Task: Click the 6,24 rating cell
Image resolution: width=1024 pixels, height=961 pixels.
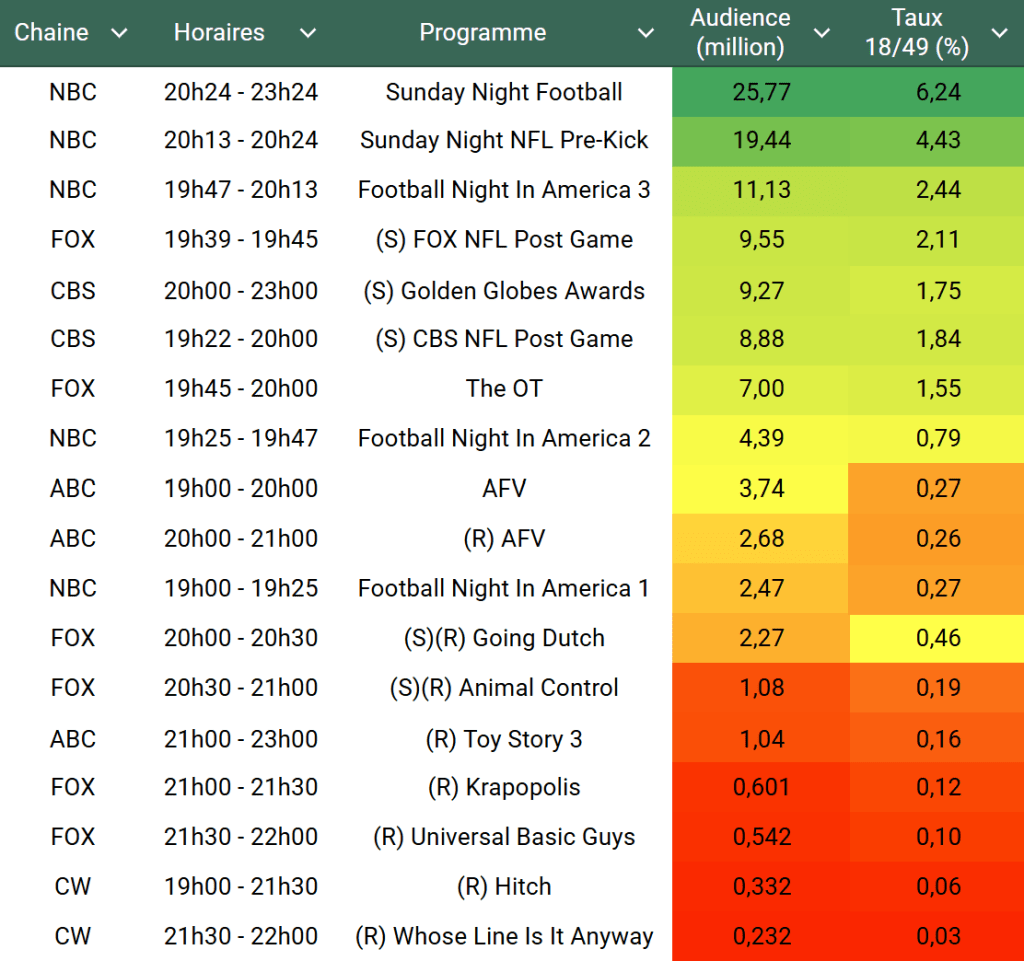Action: point(938,92)
